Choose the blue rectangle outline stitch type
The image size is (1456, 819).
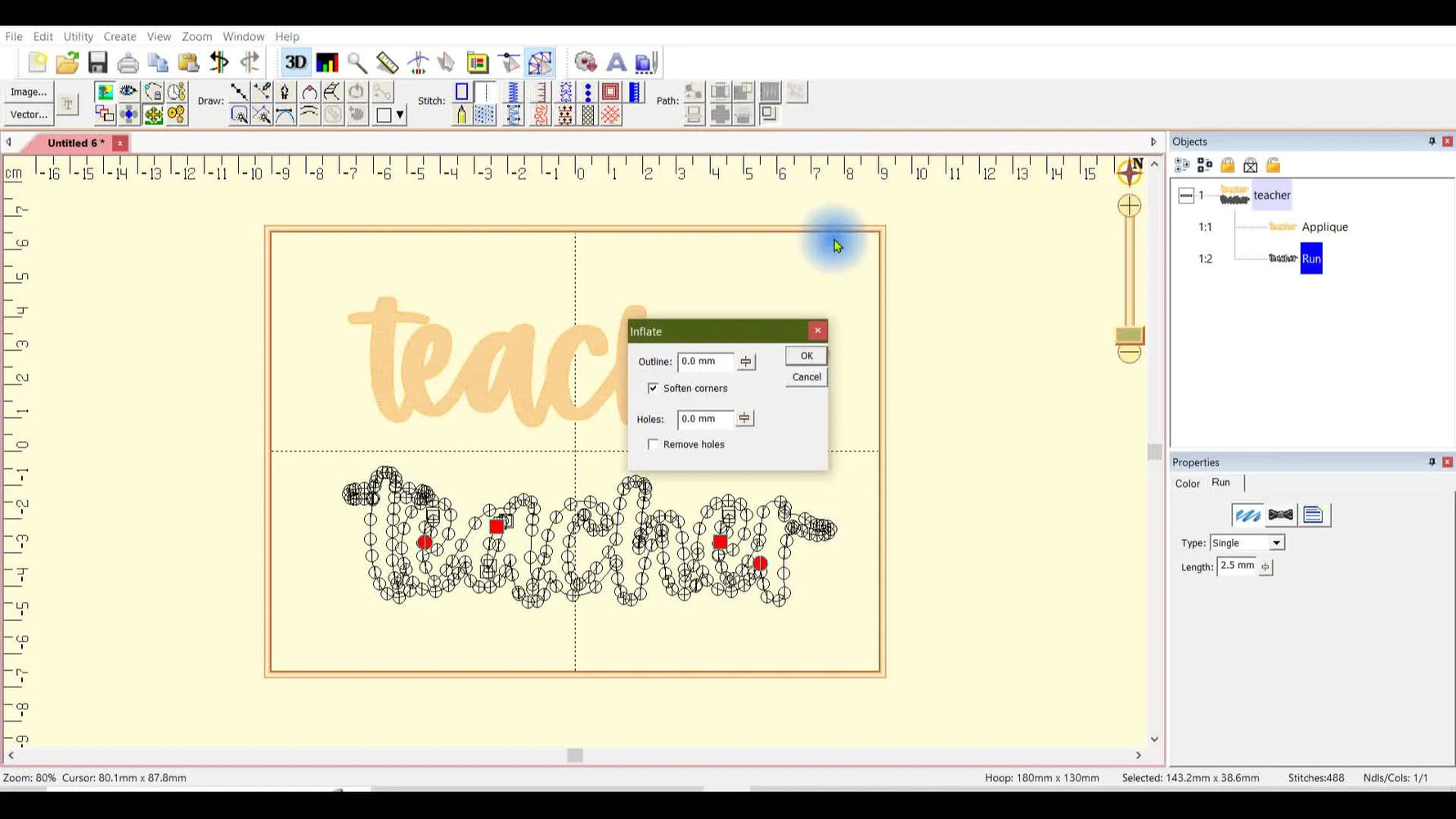pos(462,92)
